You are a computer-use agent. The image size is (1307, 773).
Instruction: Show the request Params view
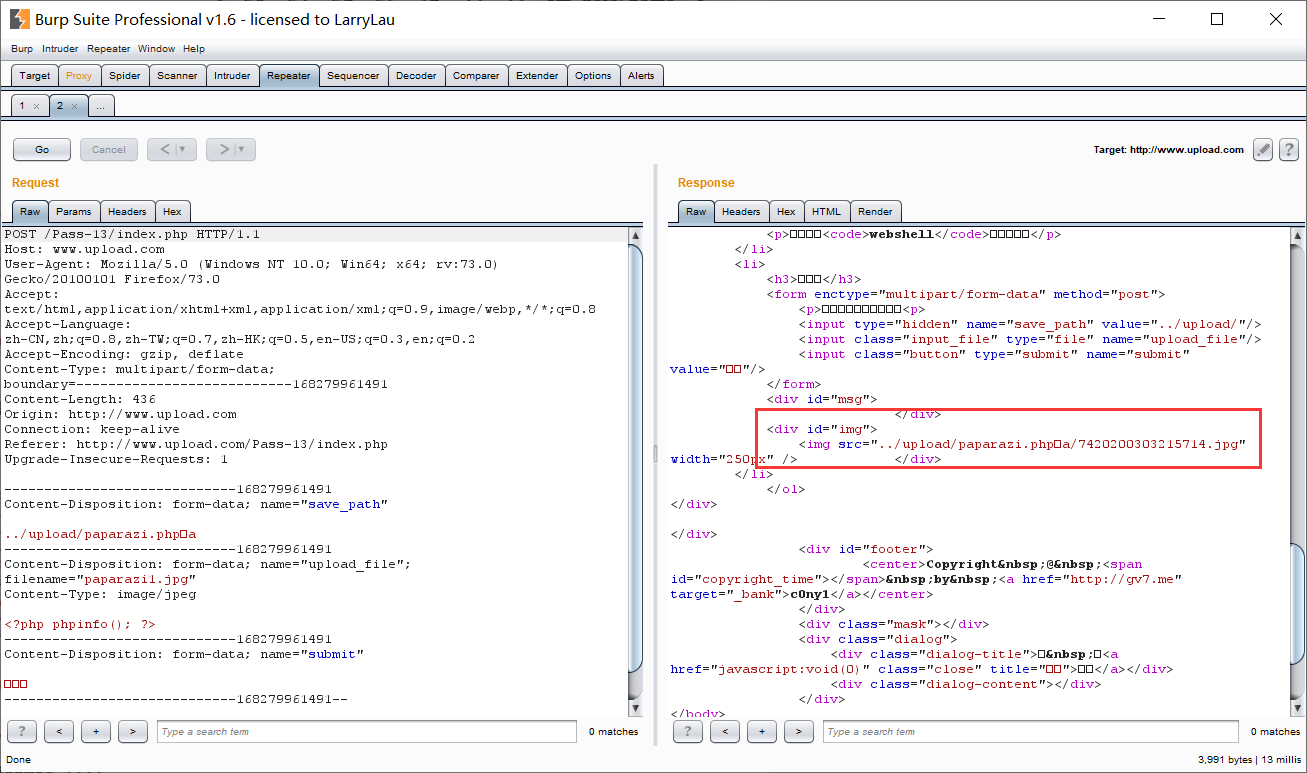click(74, 211)
